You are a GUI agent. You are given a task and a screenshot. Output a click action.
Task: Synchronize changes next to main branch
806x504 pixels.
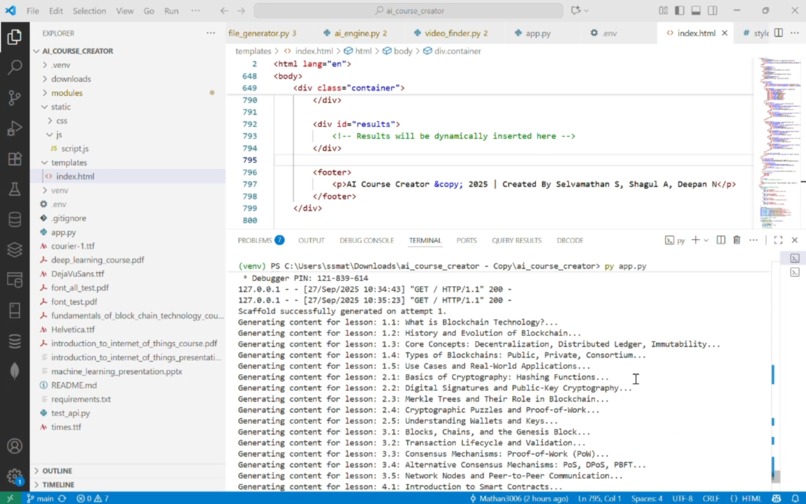(62, 498)
